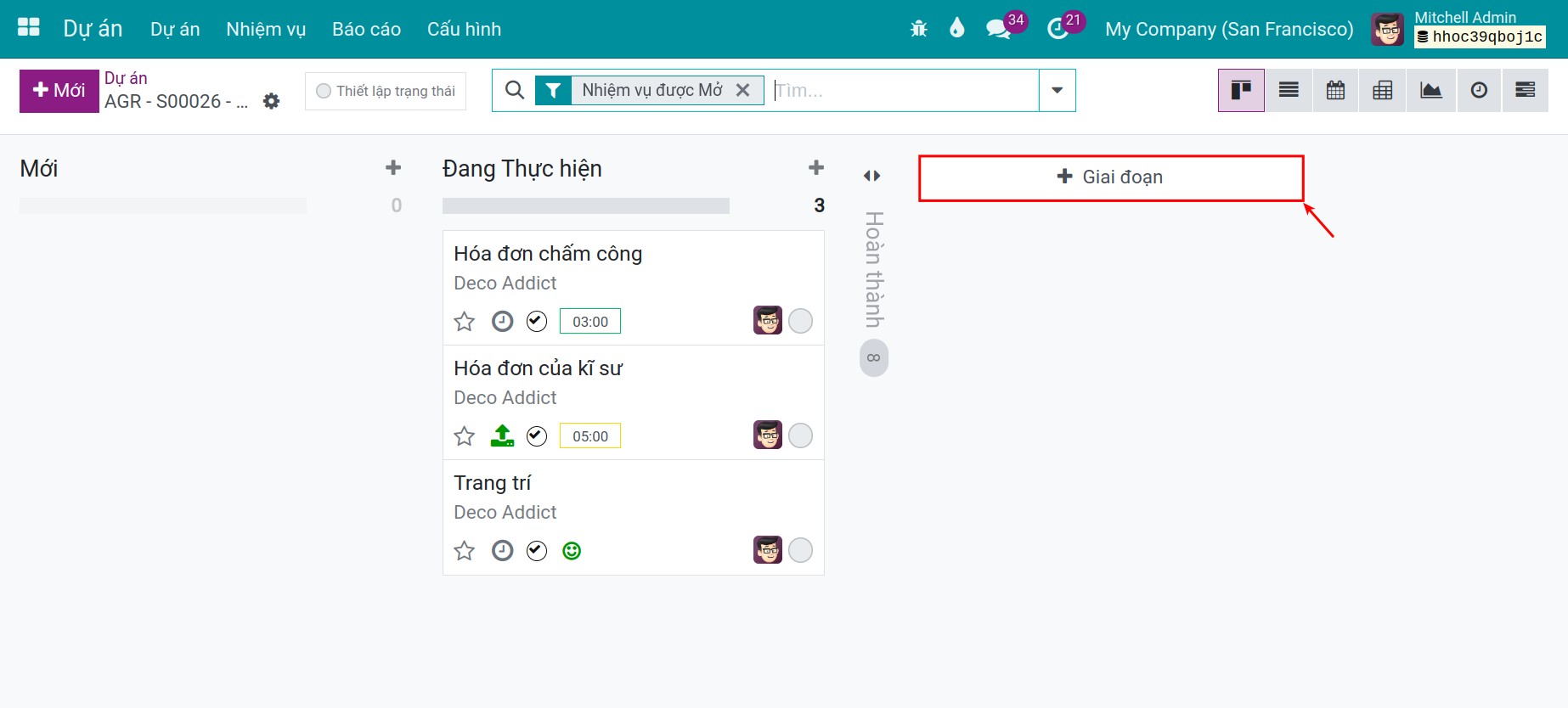The image size is (1568, 708).
Task: Switch to Kanban view
Action: tap(1241, 90)
